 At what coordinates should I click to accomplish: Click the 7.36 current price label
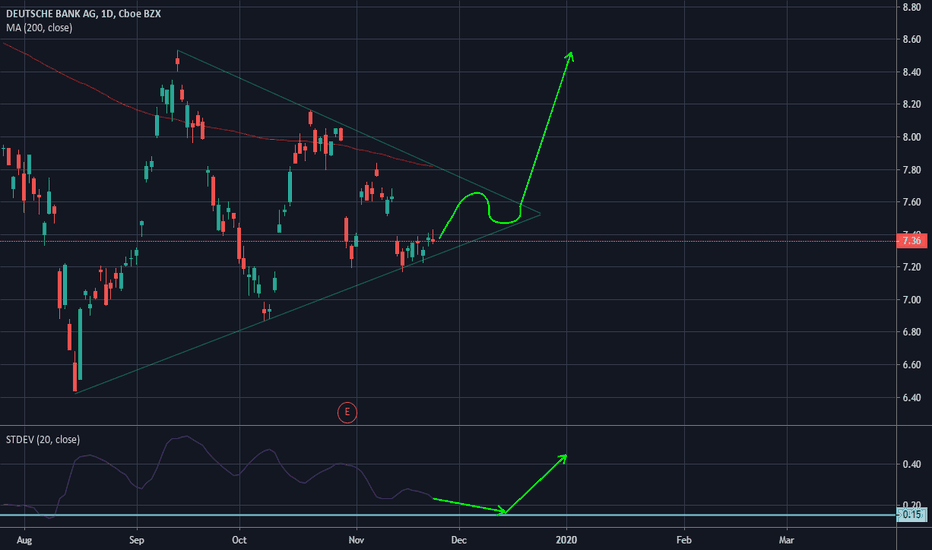pyautogui.click(x=911, y=241)
